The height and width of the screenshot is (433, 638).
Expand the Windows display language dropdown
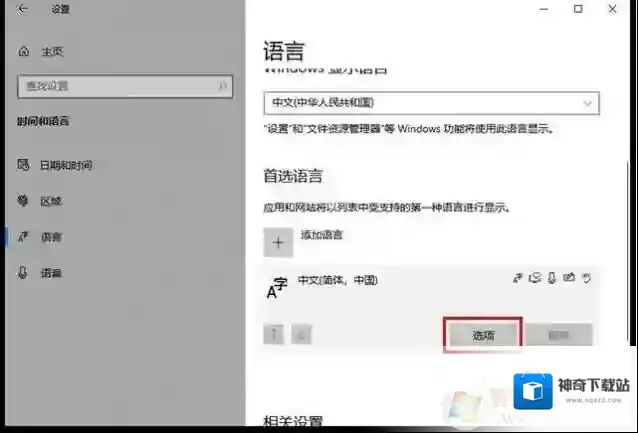[x=431, y=103]
